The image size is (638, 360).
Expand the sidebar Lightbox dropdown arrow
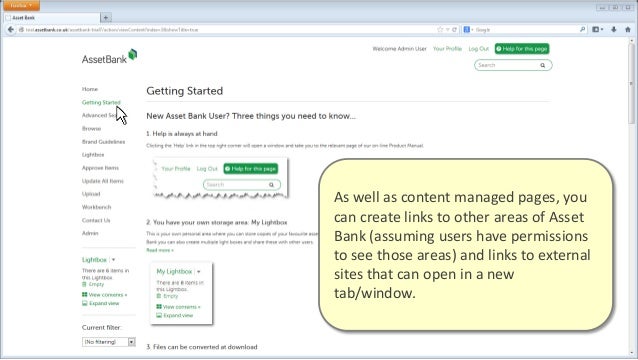click(x=114, y=260)
